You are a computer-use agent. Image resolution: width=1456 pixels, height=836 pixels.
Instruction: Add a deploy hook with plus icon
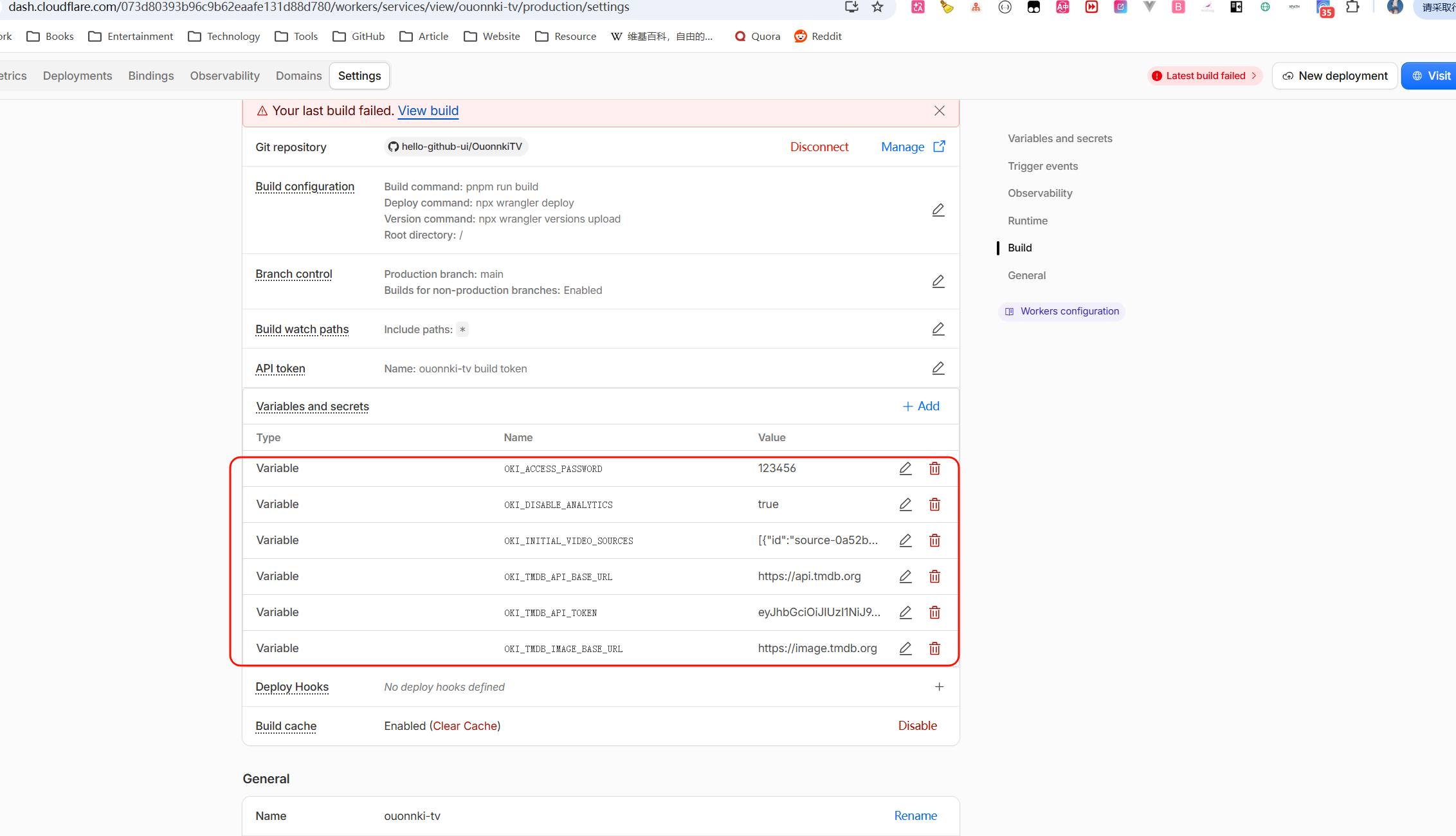[x=939, y=687]
